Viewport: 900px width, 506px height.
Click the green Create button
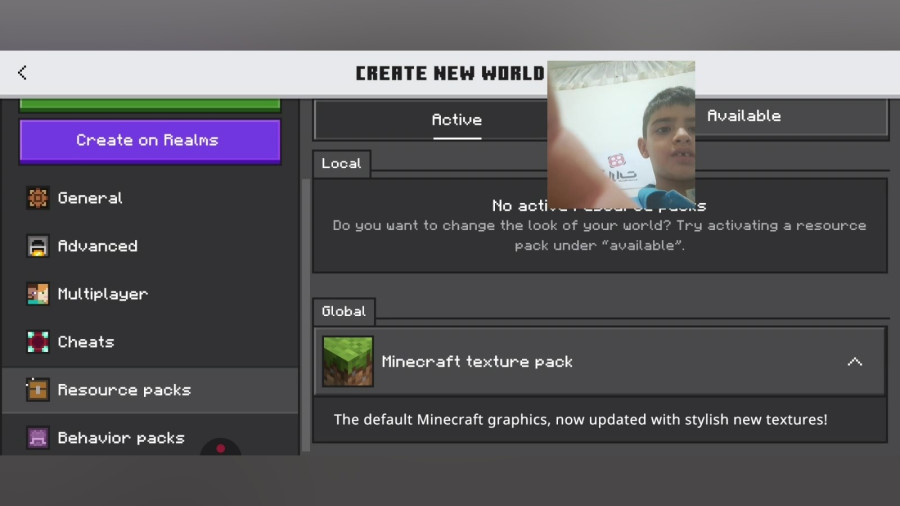(150, 104)
